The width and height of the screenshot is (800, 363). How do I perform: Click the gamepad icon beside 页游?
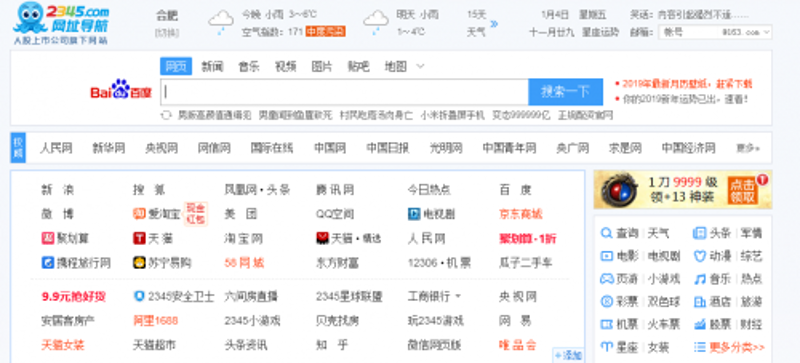pyautogui.click(x=606, y=279)
